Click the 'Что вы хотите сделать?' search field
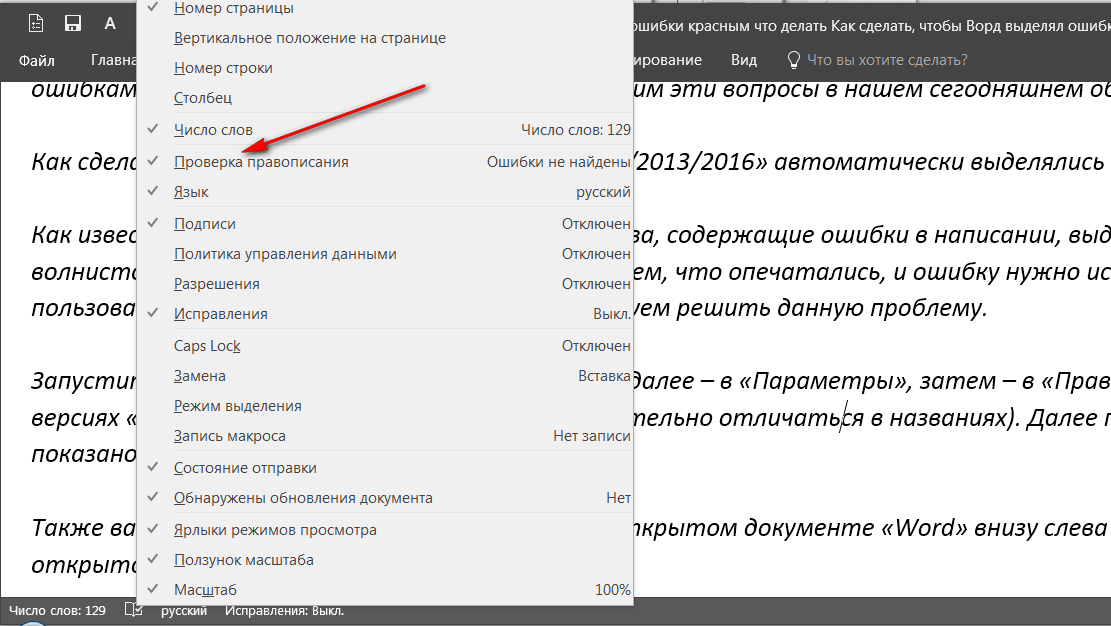 tap(886, 60)
